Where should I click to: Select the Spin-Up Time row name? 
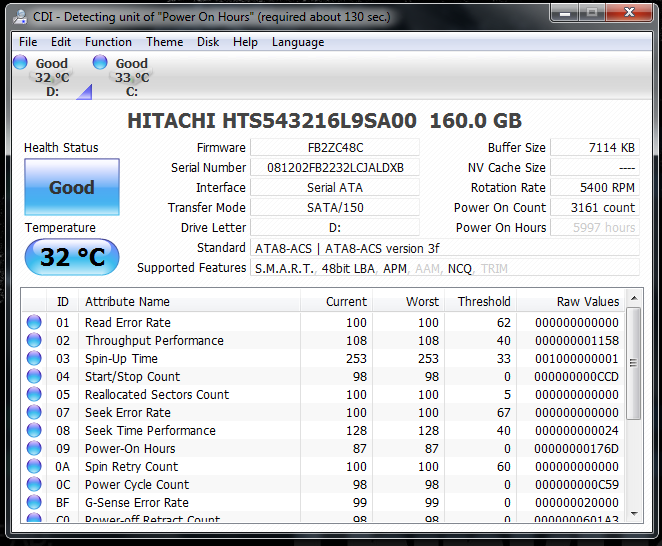coord(121,359)
